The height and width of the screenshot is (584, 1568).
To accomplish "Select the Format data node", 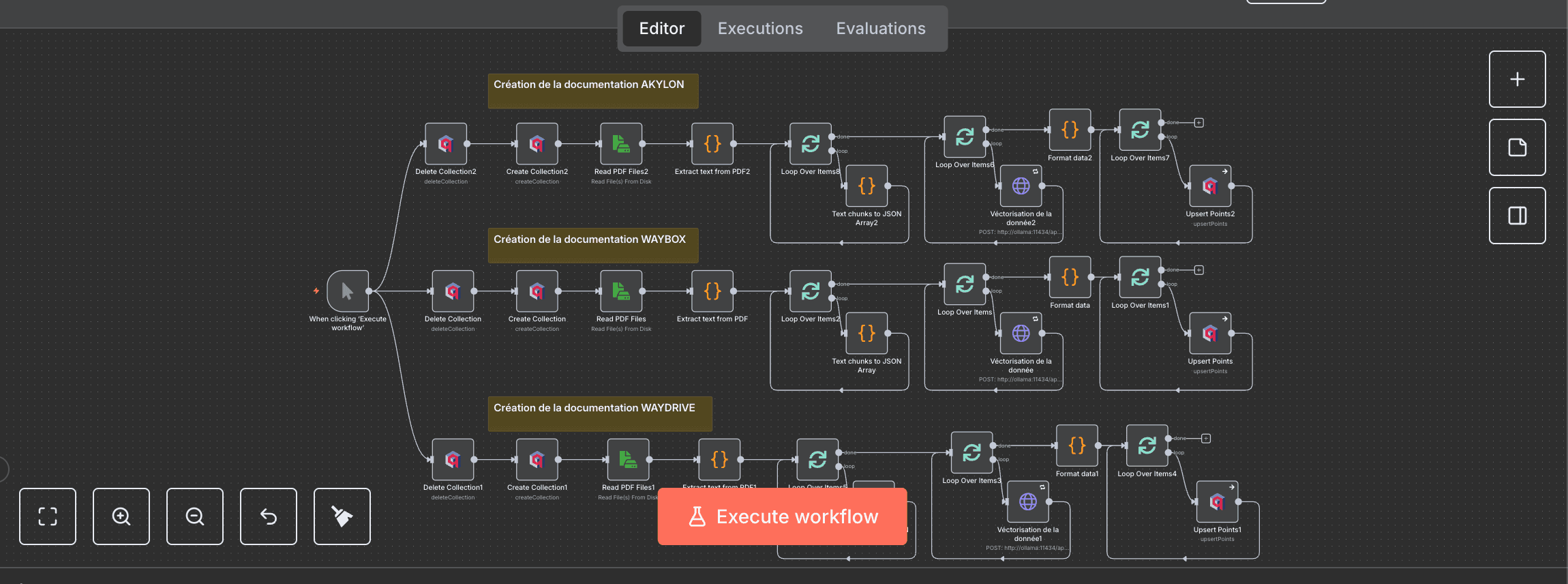I will [x=1070, y=277].
